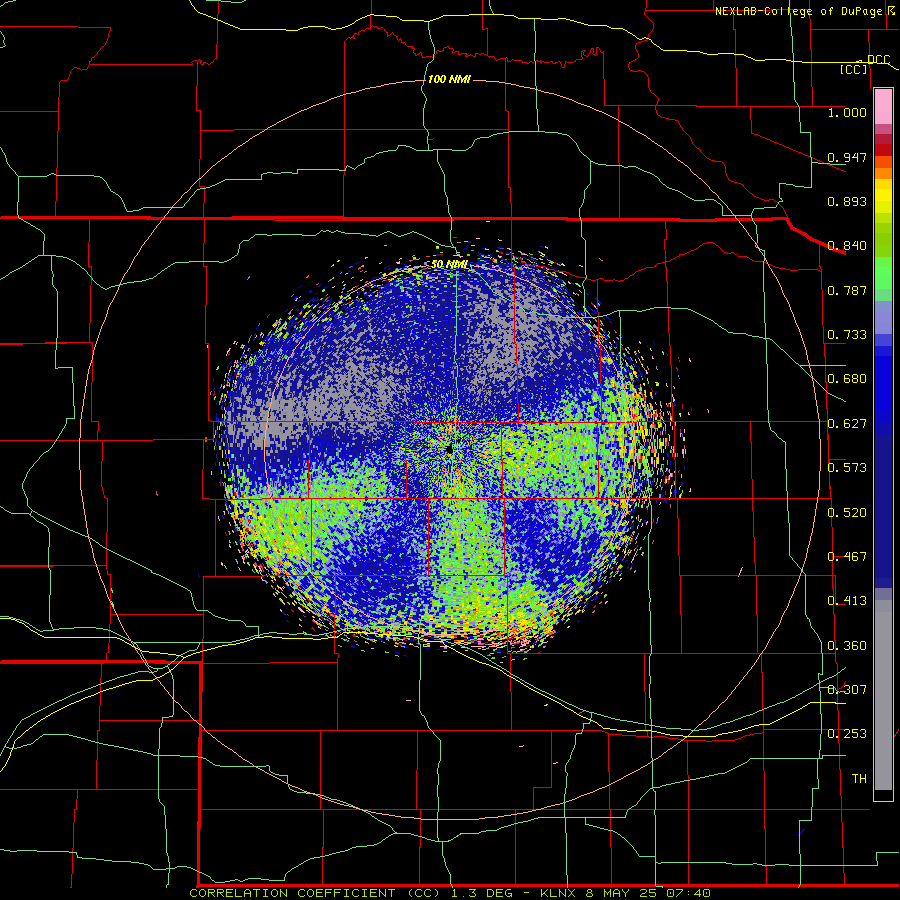
Task: Click the 0.413 legend value
Action: [x=847, y=601]
